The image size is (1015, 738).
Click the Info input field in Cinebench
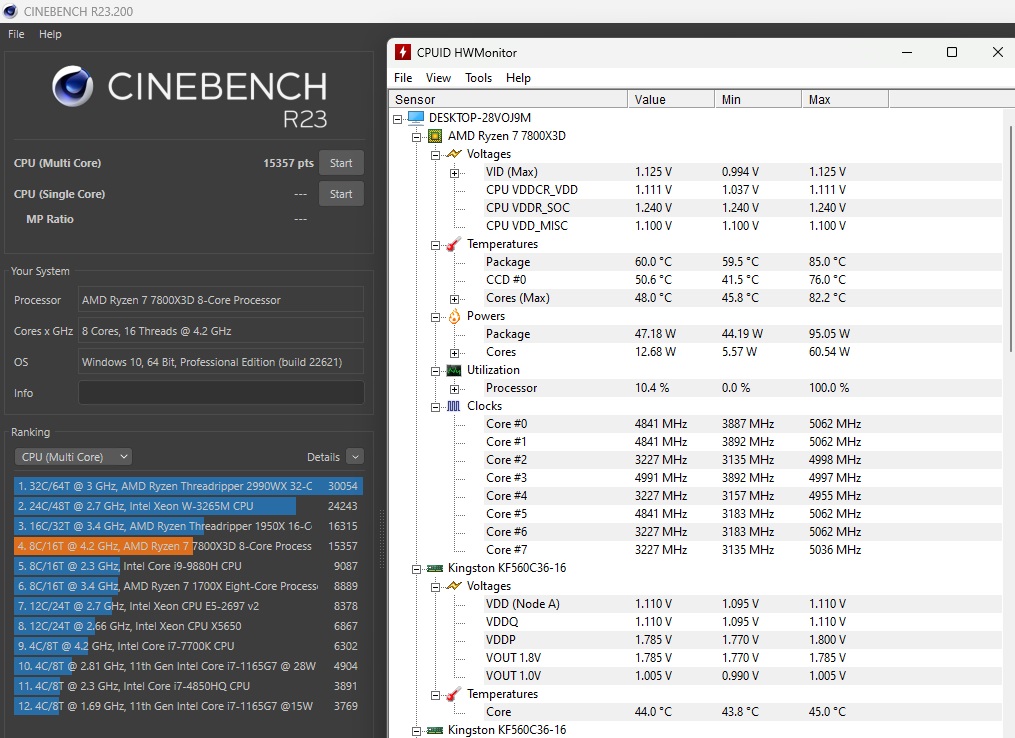[221, 393]
